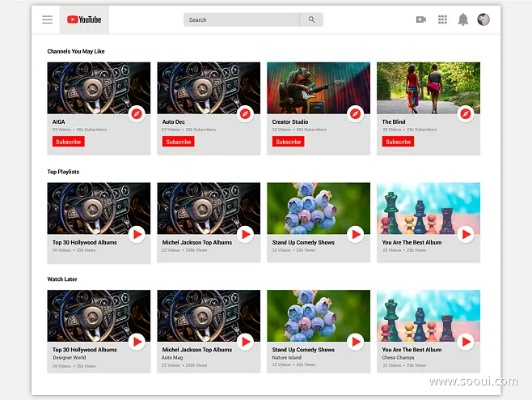Image resolution: width=532 pixels, height=400 pixels.
Task: Open the user avatar menu
Action: (x=483, y=20)
